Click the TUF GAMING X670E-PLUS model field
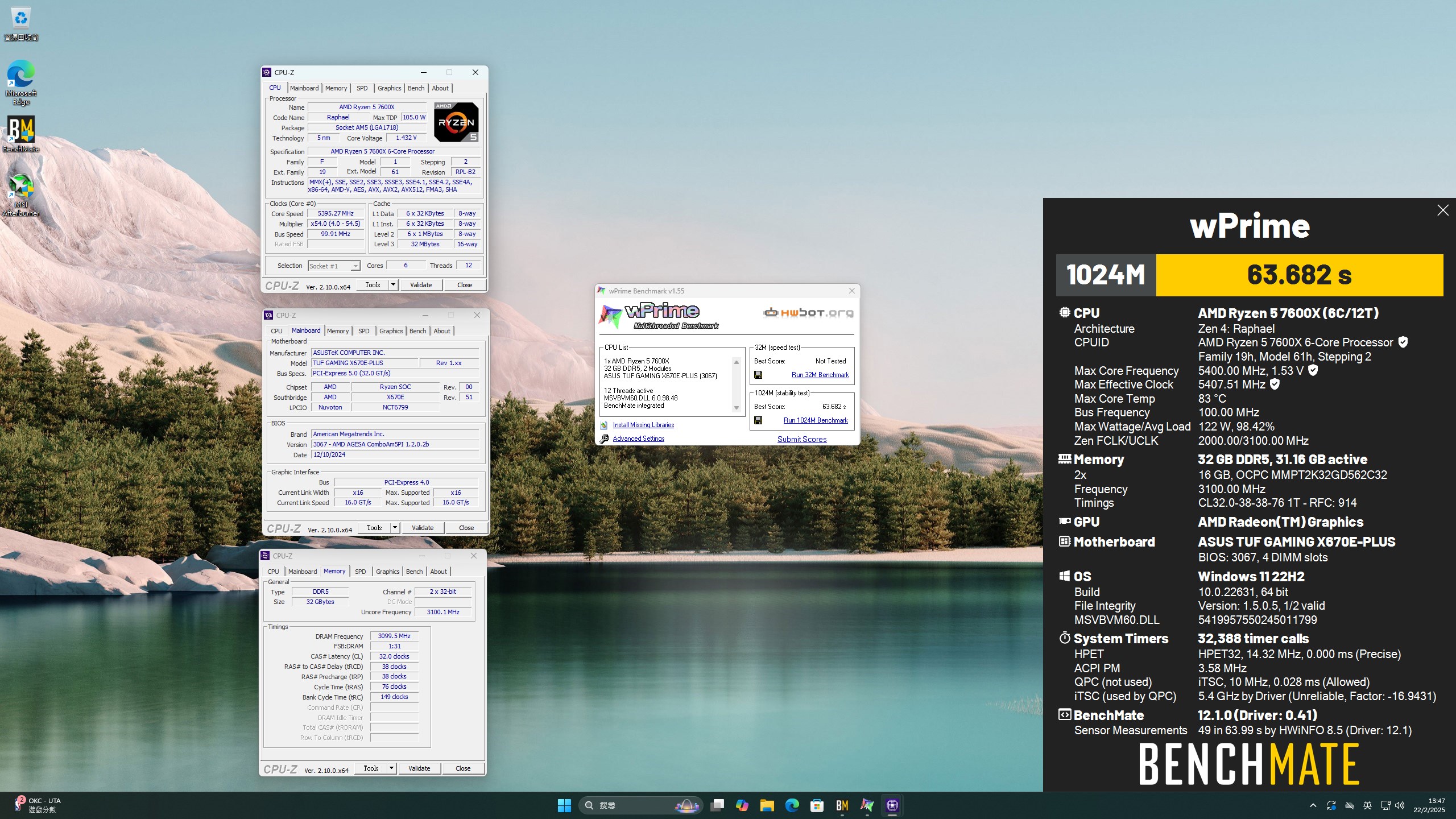Screen dimensions: 1456x819 [x=364, y=363]
